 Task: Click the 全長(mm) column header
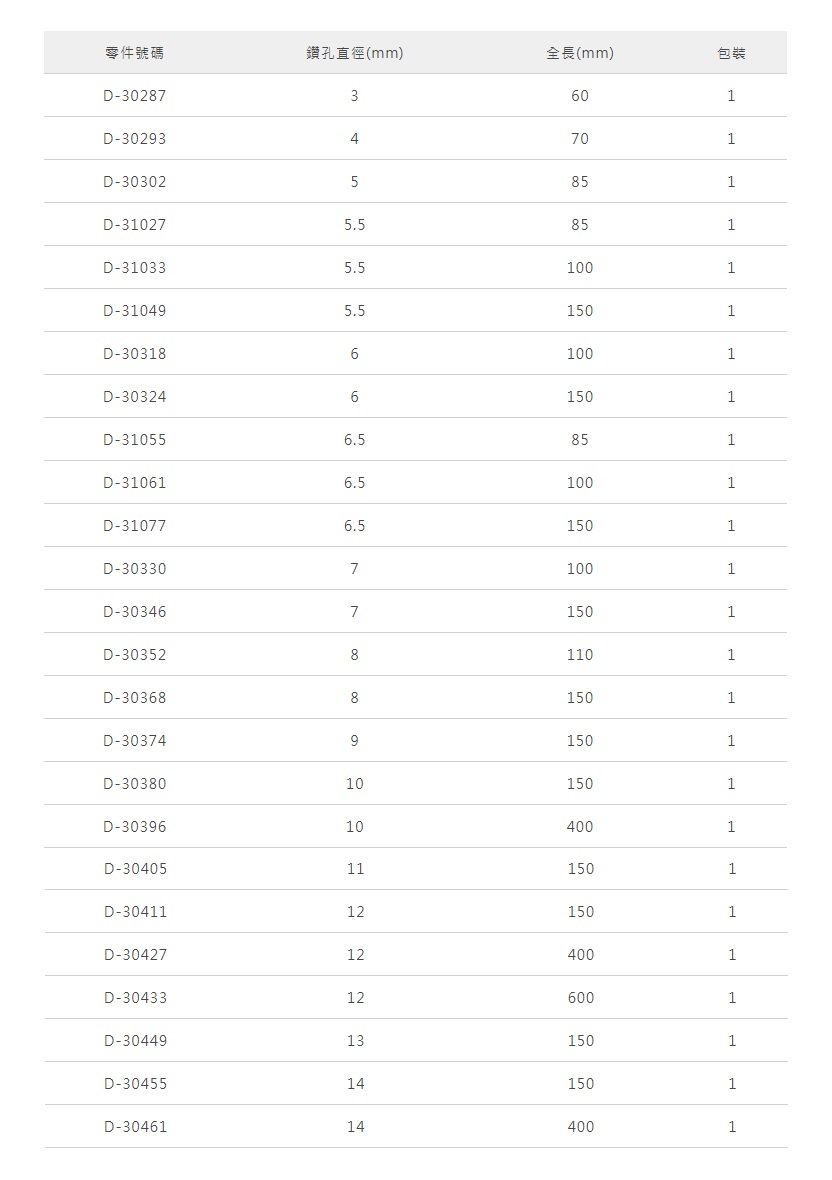pos(580,53)
